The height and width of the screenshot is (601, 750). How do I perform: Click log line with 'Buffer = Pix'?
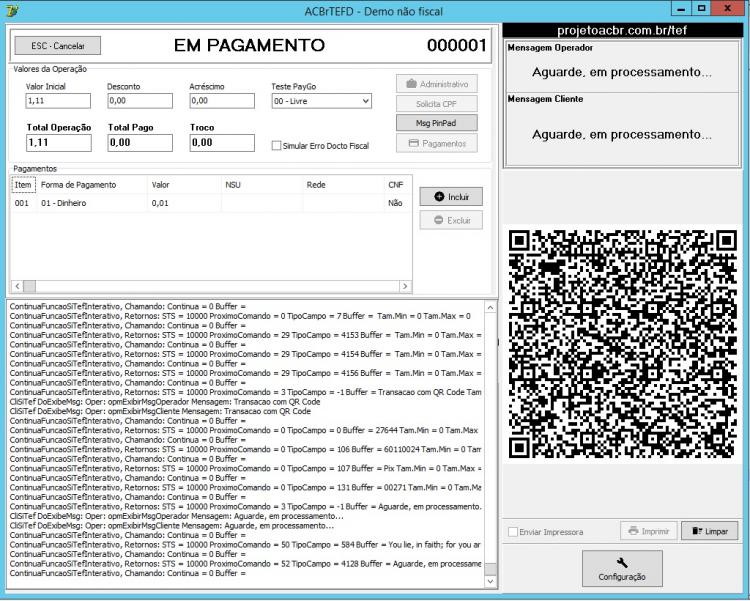pos(245,468)
